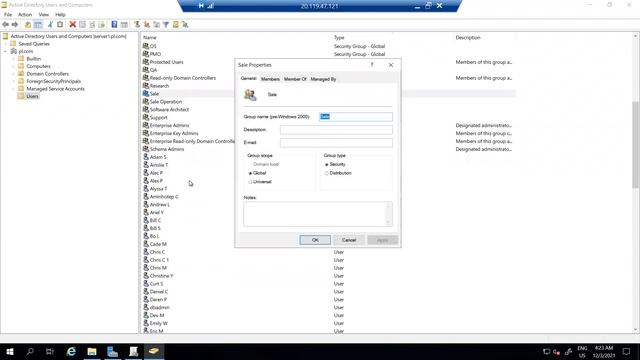Click the blue Help toolbar icon
The width and height of the screenshot is (640, 360).
click(x=114, y=24)
